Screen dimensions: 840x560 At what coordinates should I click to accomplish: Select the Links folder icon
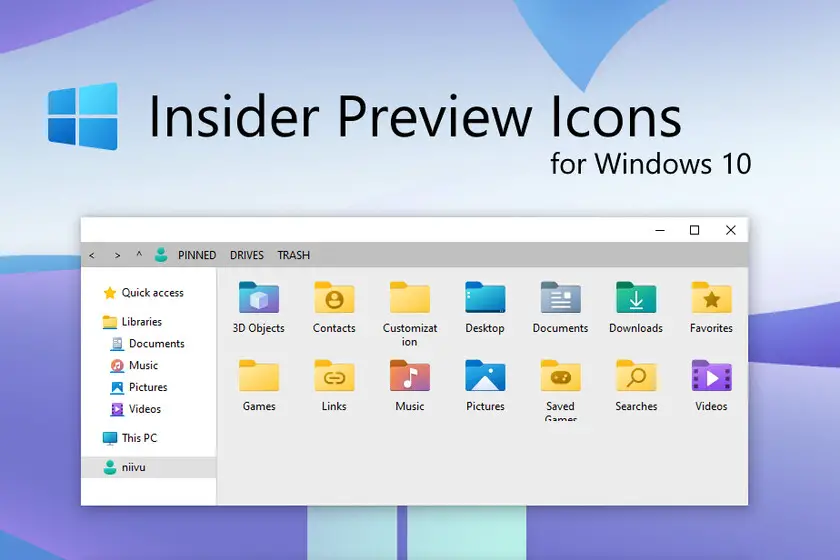coord(334,376)
